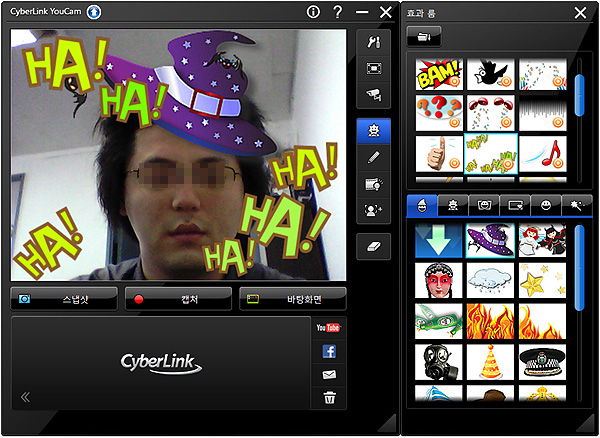
Task: Open the info (i) icon in title bar
Action: click(313, 12)
